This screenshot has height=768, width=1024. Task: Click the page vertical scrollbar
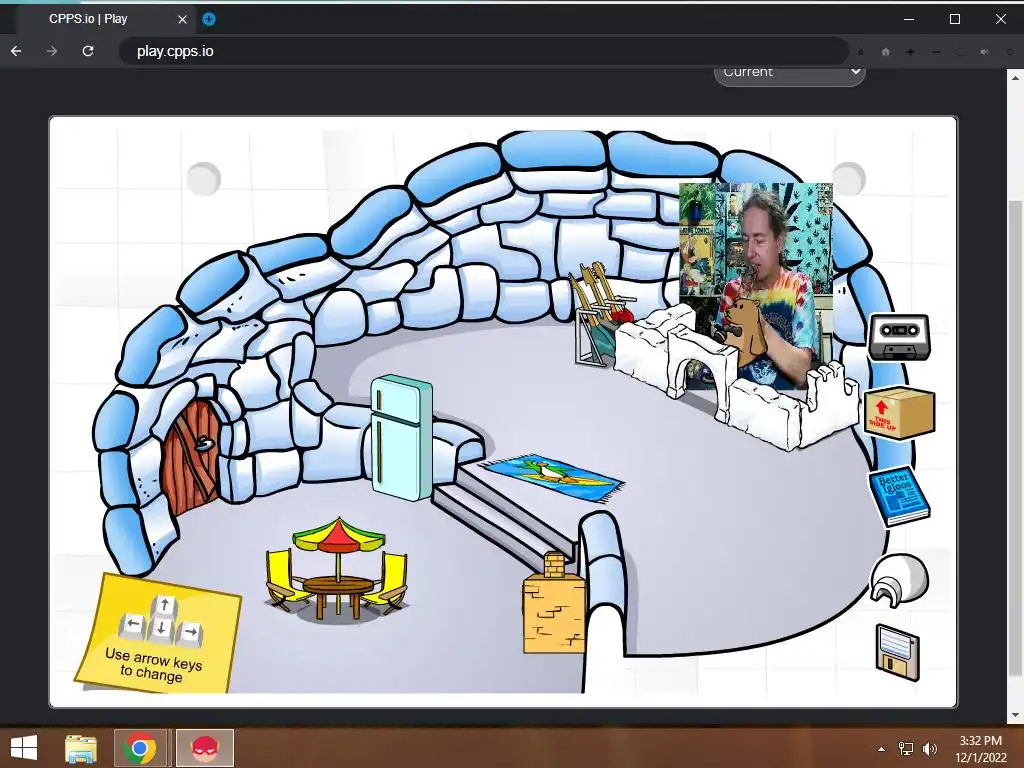point(1016,438)
